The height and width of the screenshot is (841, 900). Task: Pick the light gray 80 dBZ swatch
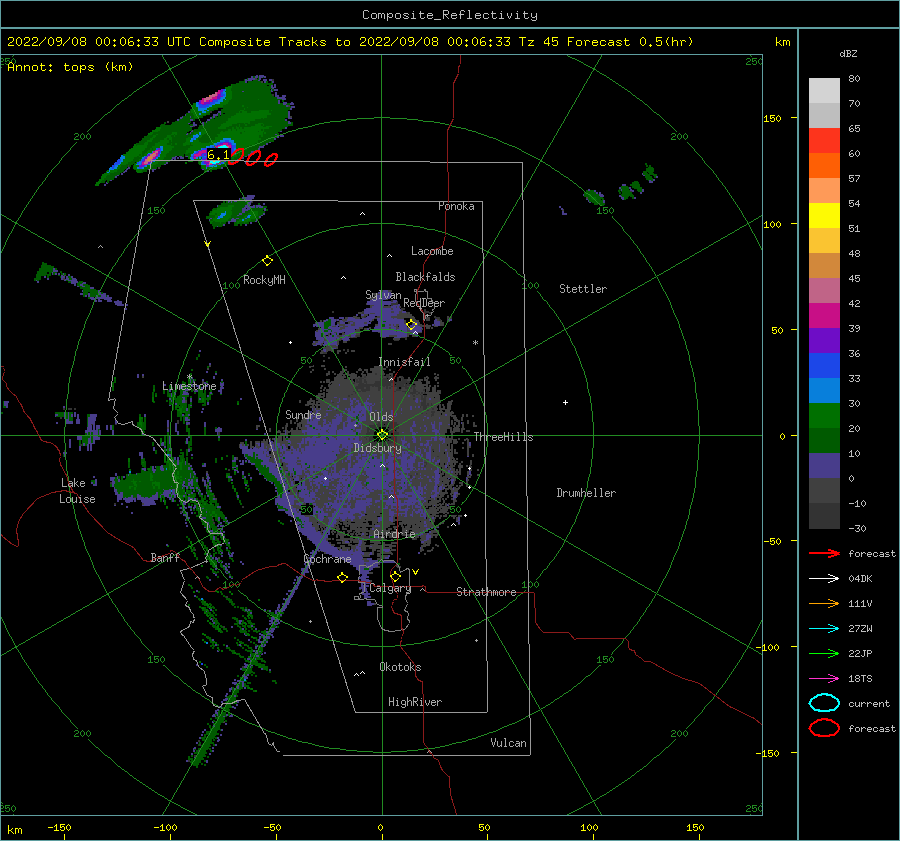point(824,91)
